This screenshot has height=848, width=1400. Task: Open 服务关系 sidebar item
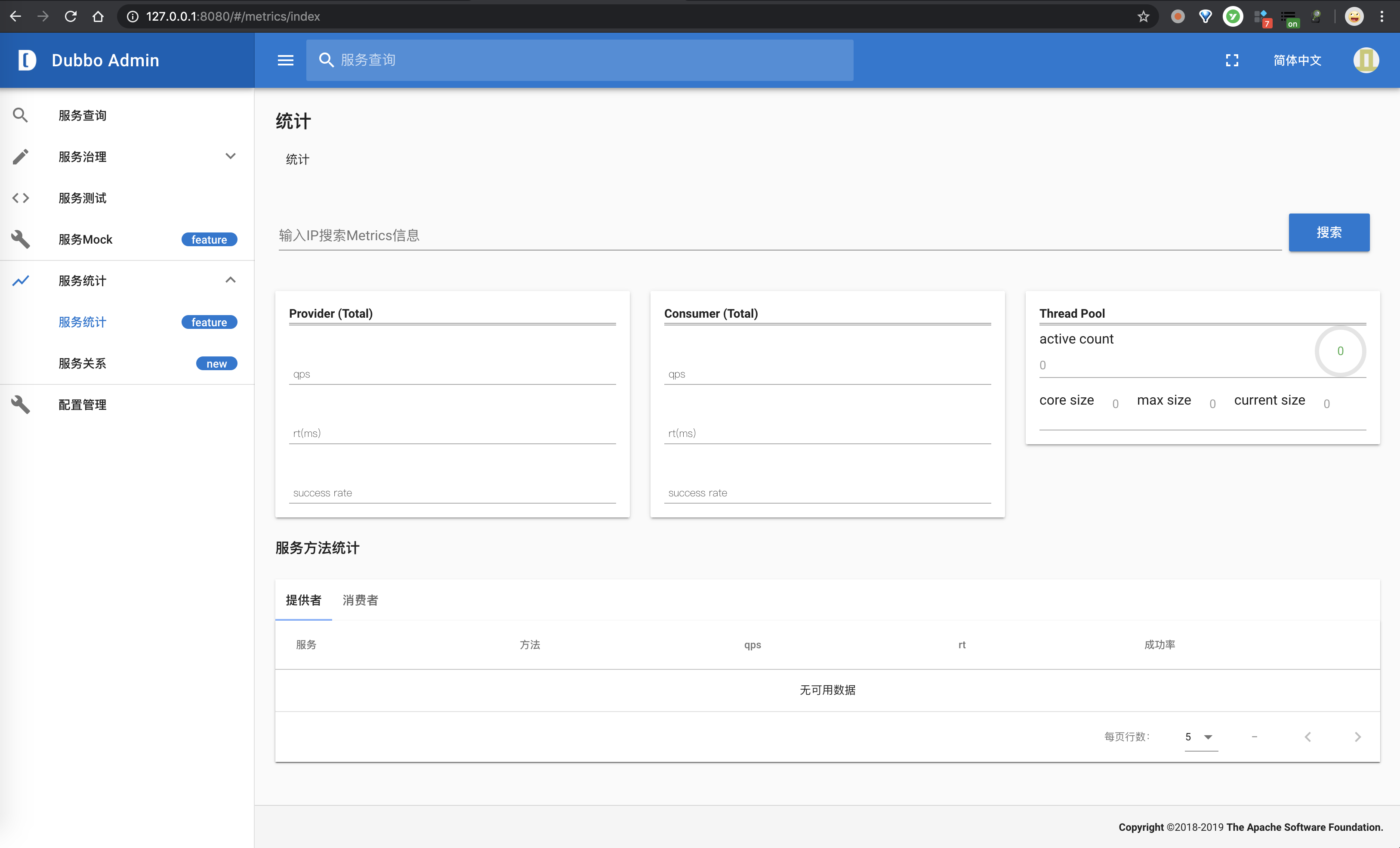82,363
